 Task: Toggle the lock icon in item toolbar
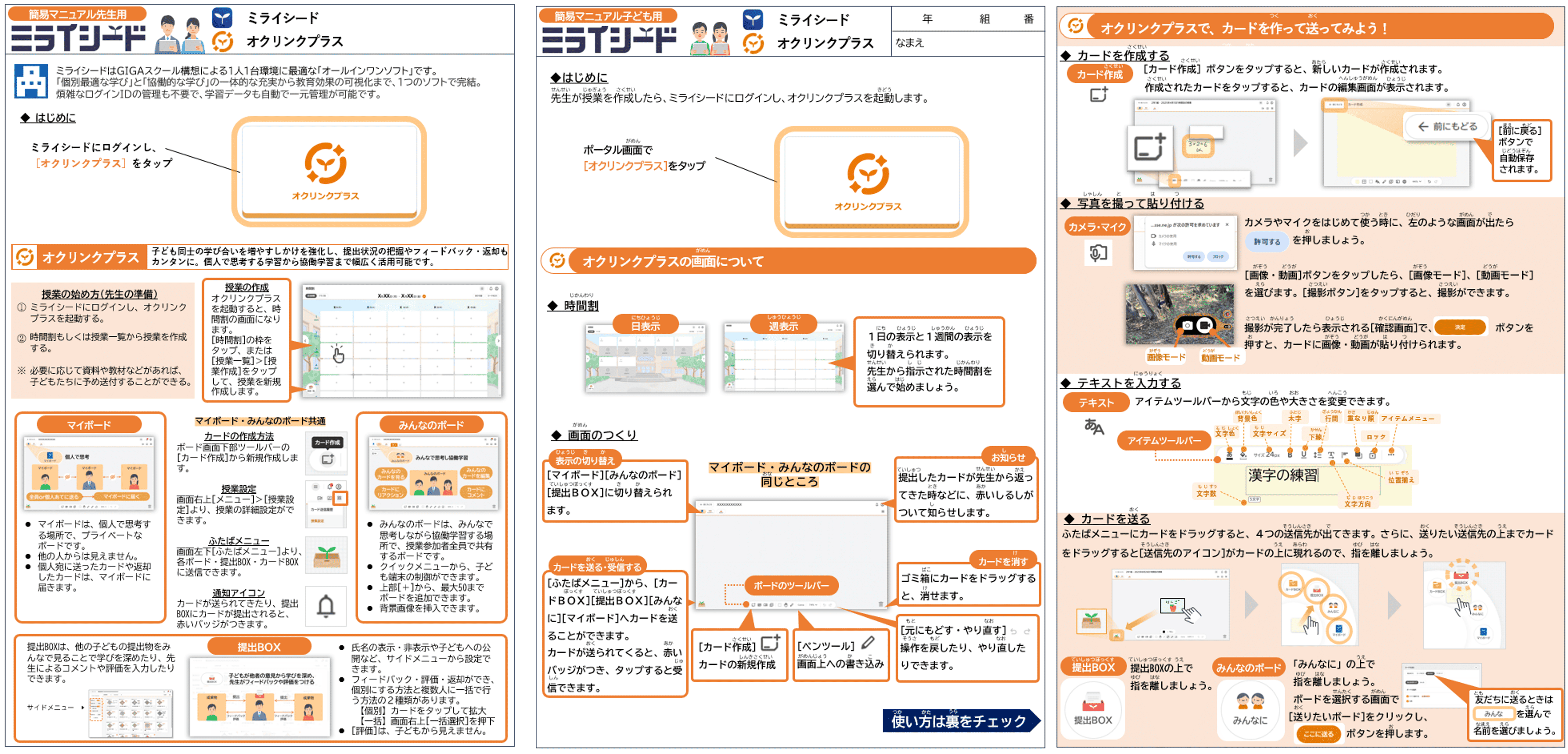[1372, 456]
